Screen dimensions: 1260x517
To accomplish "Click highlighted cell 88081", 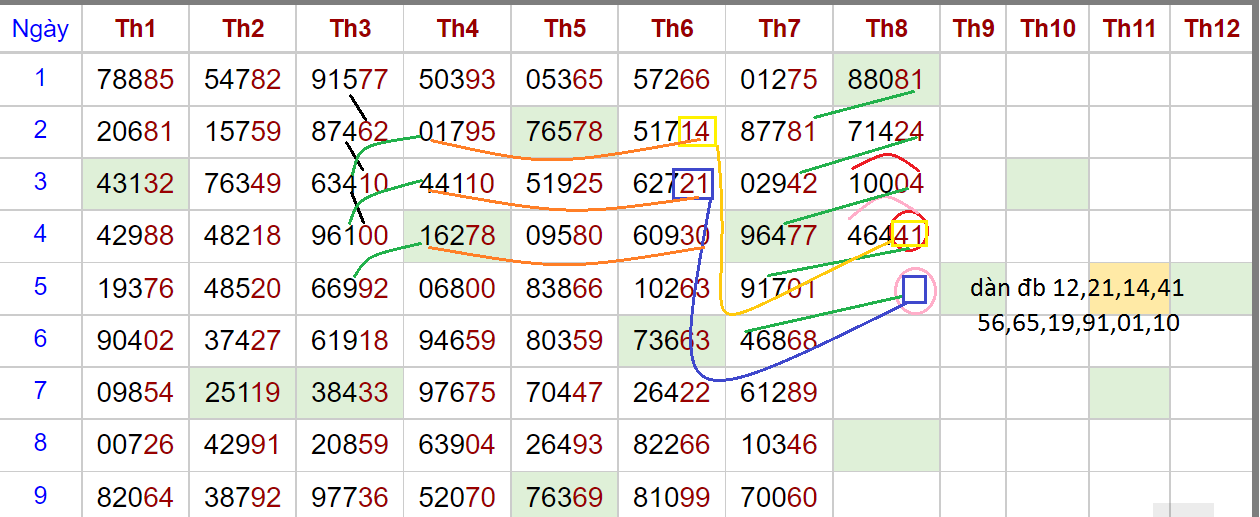I will [x=886, y=79].
